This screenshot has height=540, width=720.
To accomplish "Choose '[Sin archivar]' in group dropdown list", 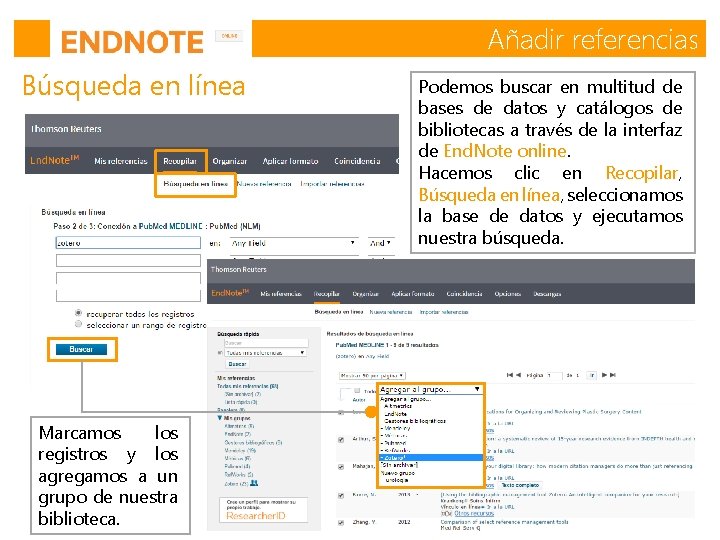I will pyautogui.click(x=399, y=465).
